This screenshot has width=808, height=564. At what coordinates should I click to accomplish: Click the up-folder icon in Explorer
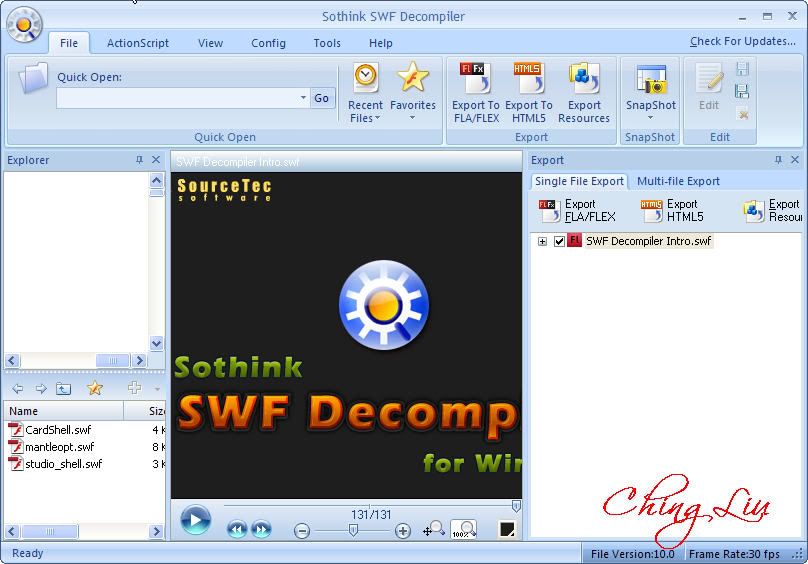[x=63, y=389]
